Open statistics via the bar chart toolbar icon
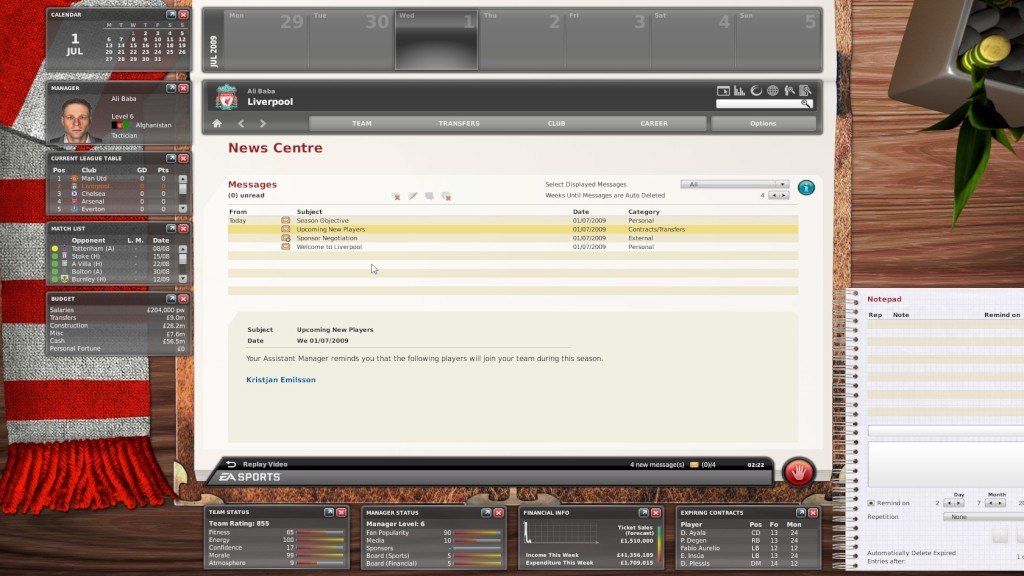The image size is (1024, 576). point(739,91)
